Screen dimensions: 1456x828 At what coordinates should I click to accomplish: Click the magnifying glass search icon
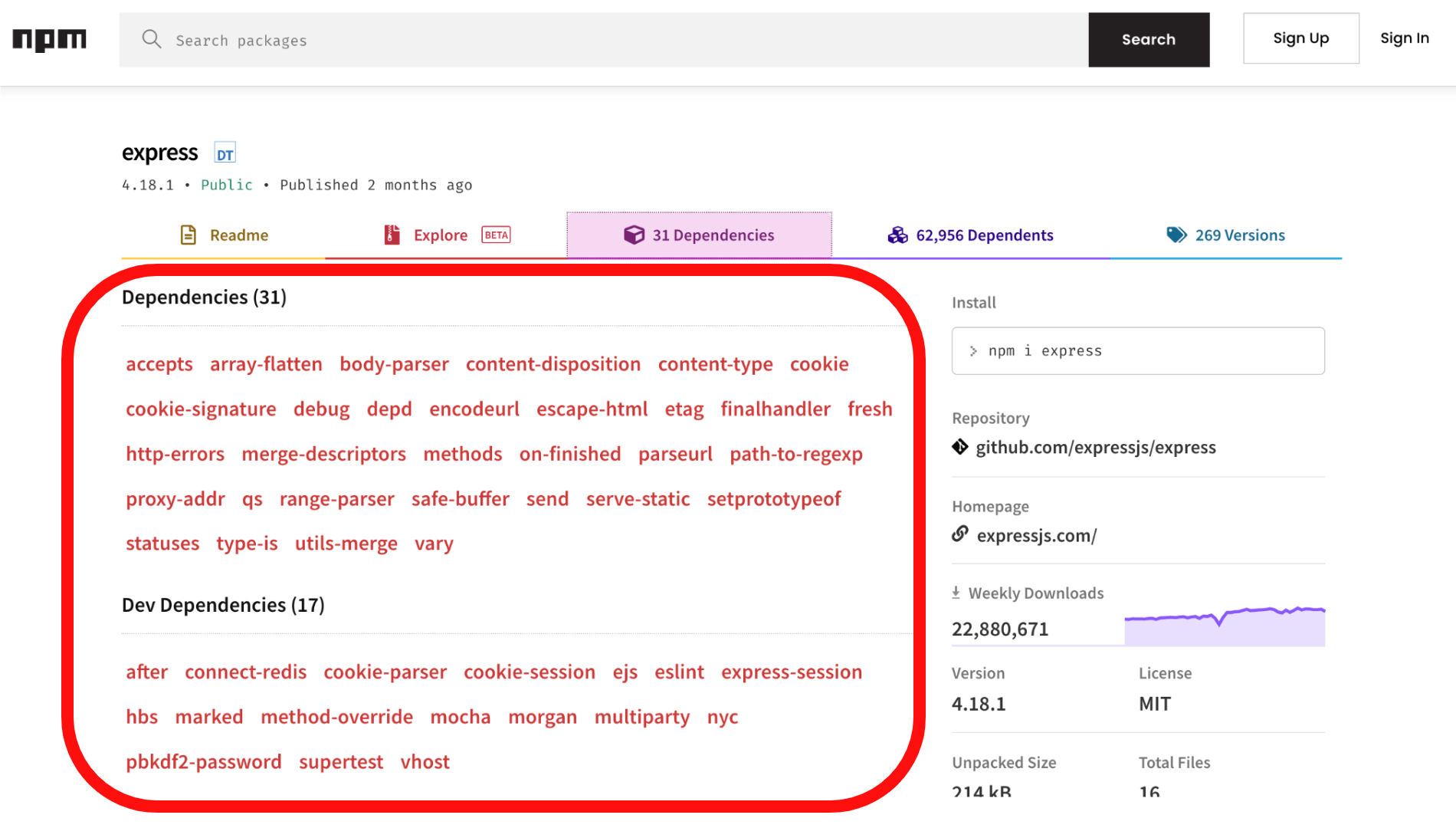click(x=152, y=39)
